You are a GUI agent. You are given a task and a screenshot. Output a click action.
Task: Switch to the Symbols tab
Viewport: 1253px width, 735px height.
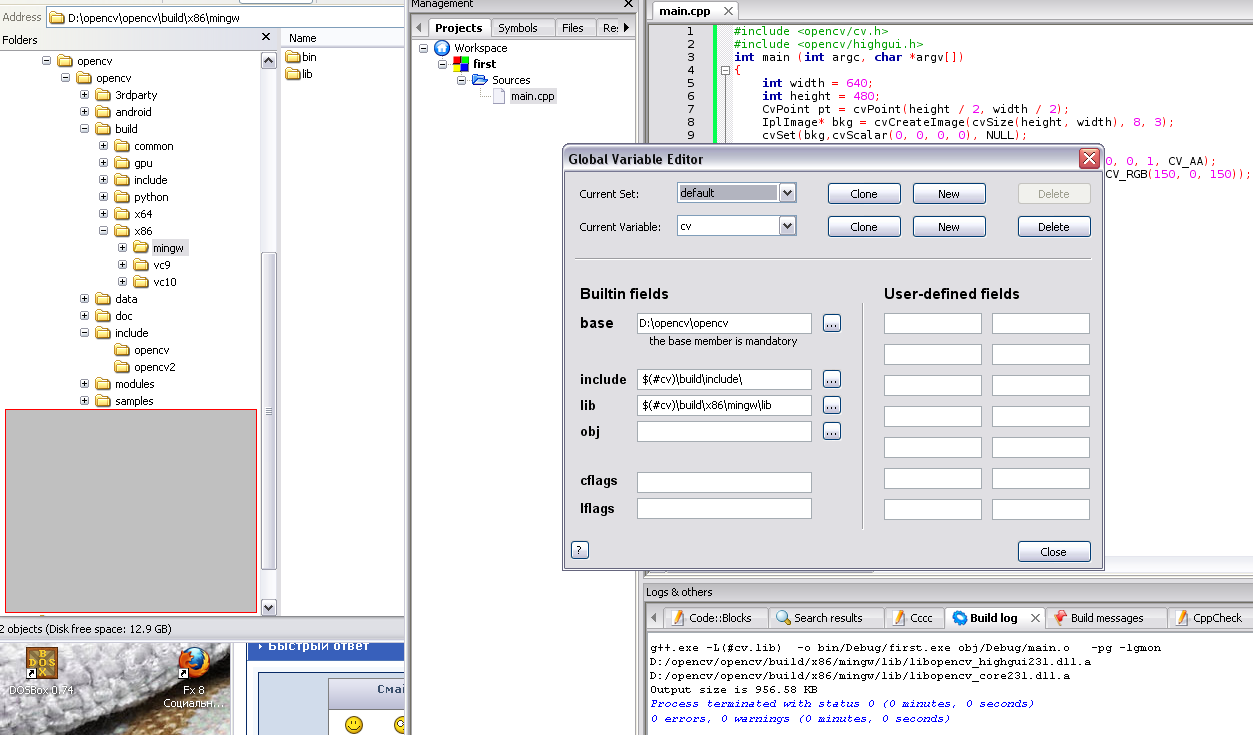[518, 28]
